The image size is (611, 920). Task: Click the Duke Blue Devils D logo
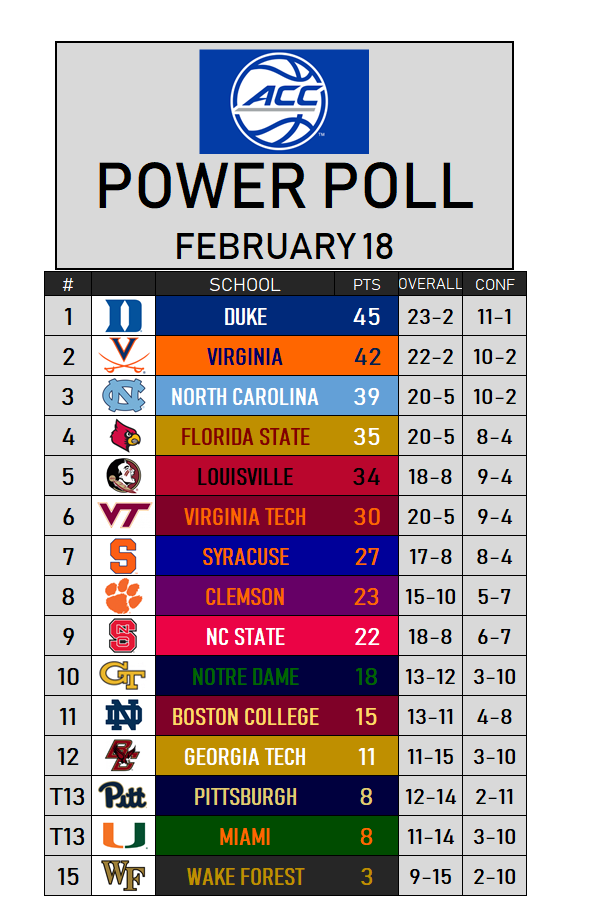click(x=124, y=316)
